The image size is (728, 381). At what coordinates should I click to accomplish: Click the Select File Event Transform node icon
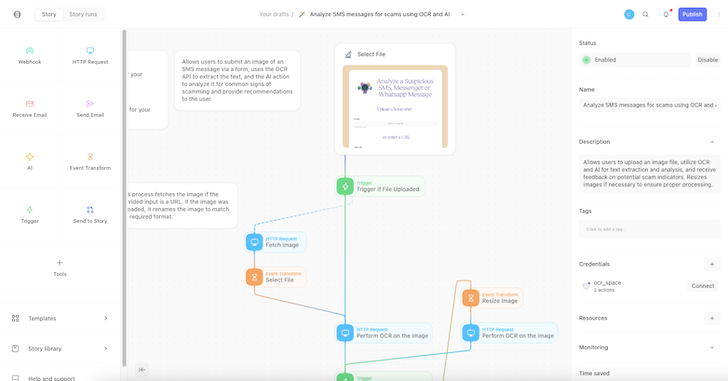coord(254,277)
